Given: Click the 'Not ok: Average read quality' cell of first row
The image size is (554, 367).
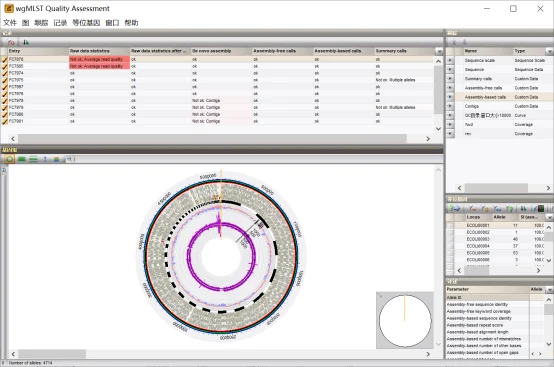Looking at the screenshot, I should pyautogui.click(x=99, y=59).
